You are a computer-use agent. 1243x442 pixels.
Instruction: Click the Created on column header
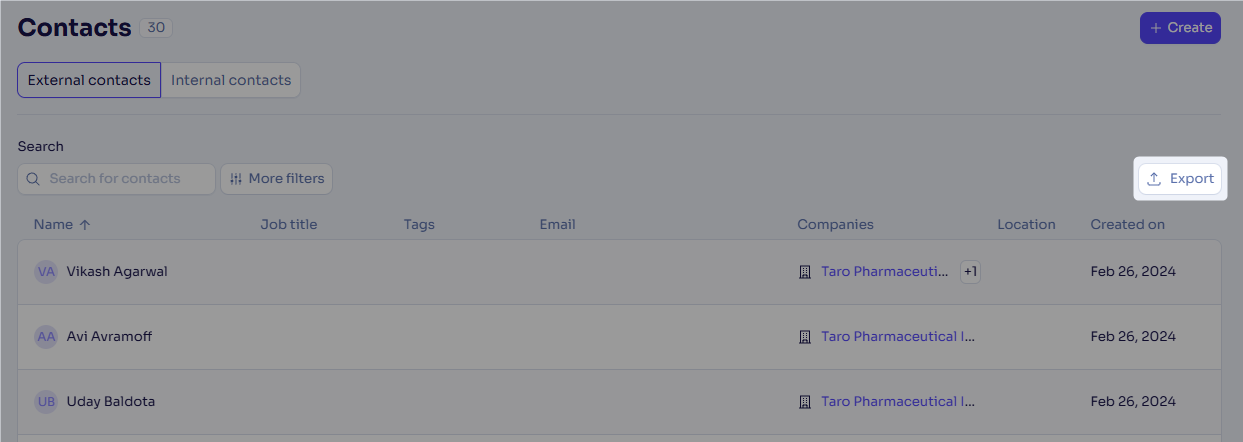1127,225
